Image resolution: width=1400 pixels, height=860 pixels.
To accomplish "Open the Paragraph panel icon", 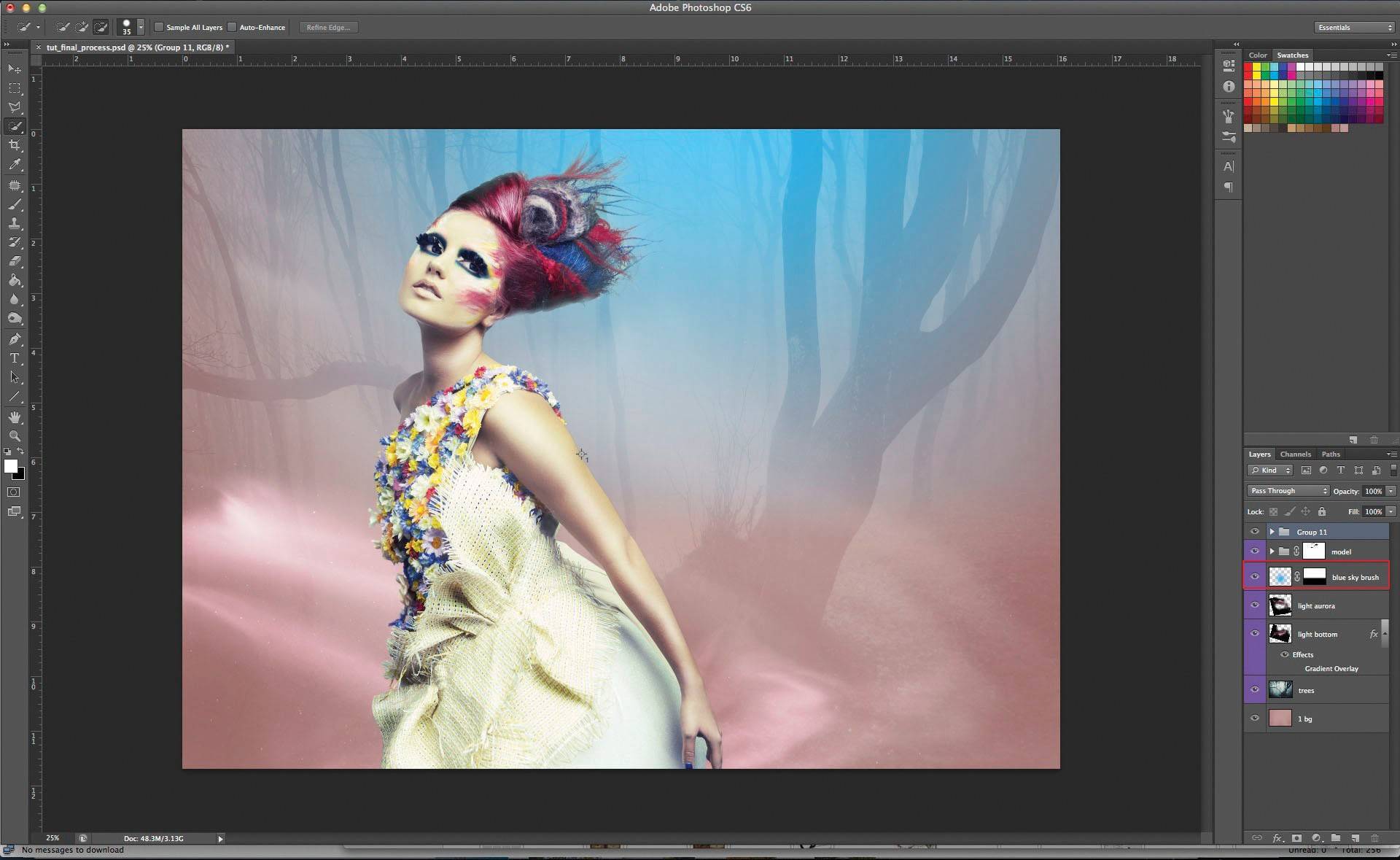I will click(1229, 187).
